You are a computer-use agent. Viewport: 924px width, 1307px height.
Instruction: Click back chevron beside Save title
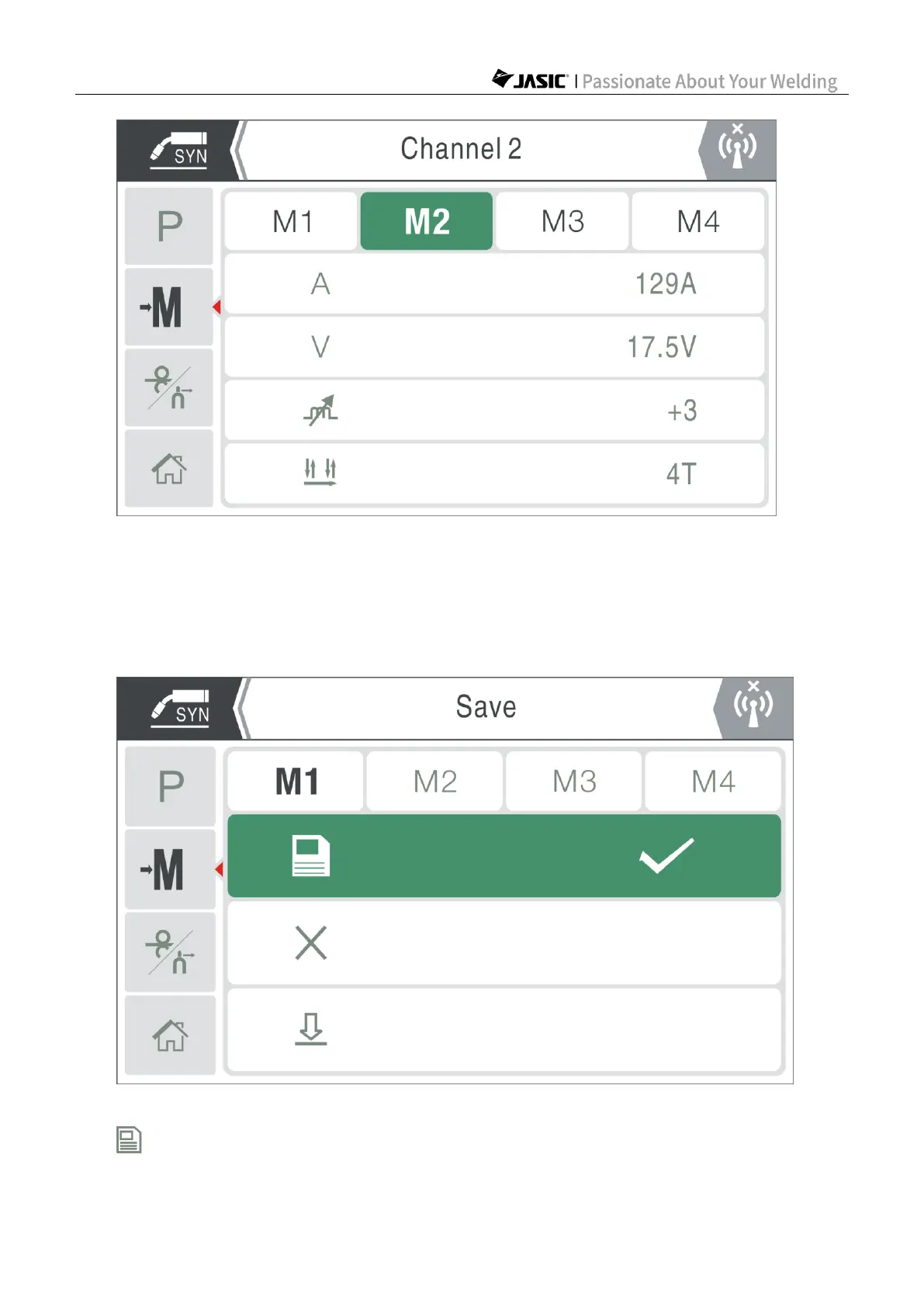[242, 708]
